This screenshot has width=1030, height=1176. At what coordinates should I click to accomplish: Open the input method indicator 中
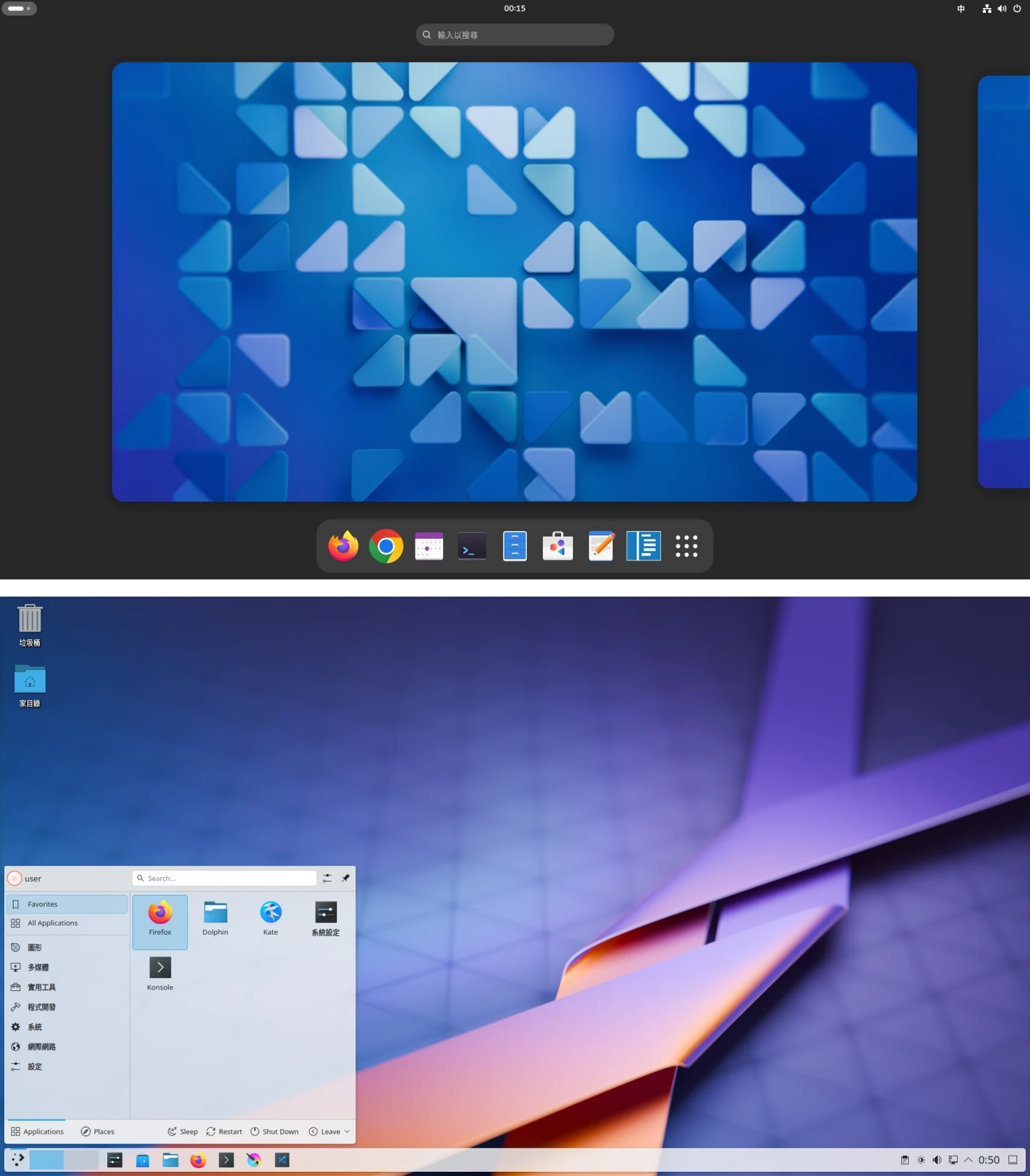coord(961,9)
